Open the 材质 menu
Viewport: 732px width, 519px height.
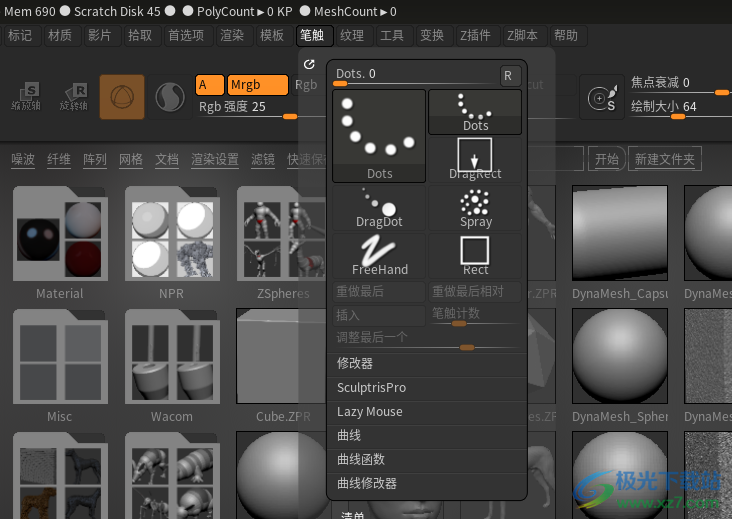[63, 35]
